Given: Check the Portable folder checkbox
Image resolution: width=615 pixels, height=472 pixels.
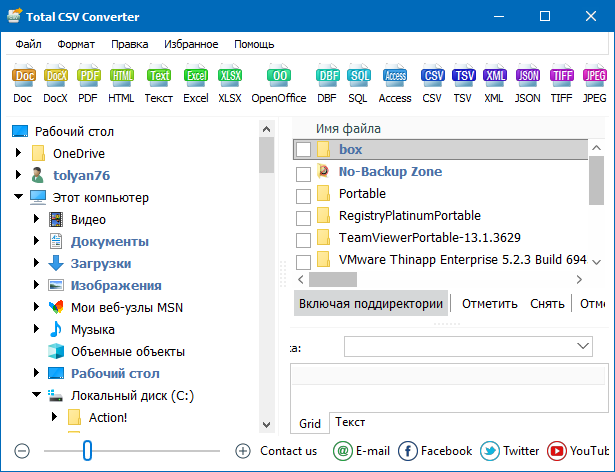Looking at the screenshot, I should pos(304,194).
